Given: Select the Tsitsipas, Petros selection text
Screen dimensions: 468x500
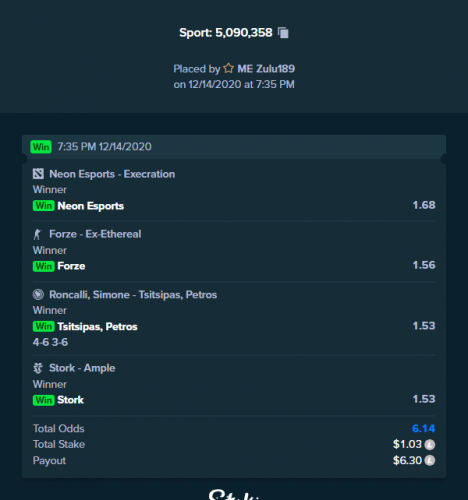Looking at the screenshot, I should (x=97, y=326).
